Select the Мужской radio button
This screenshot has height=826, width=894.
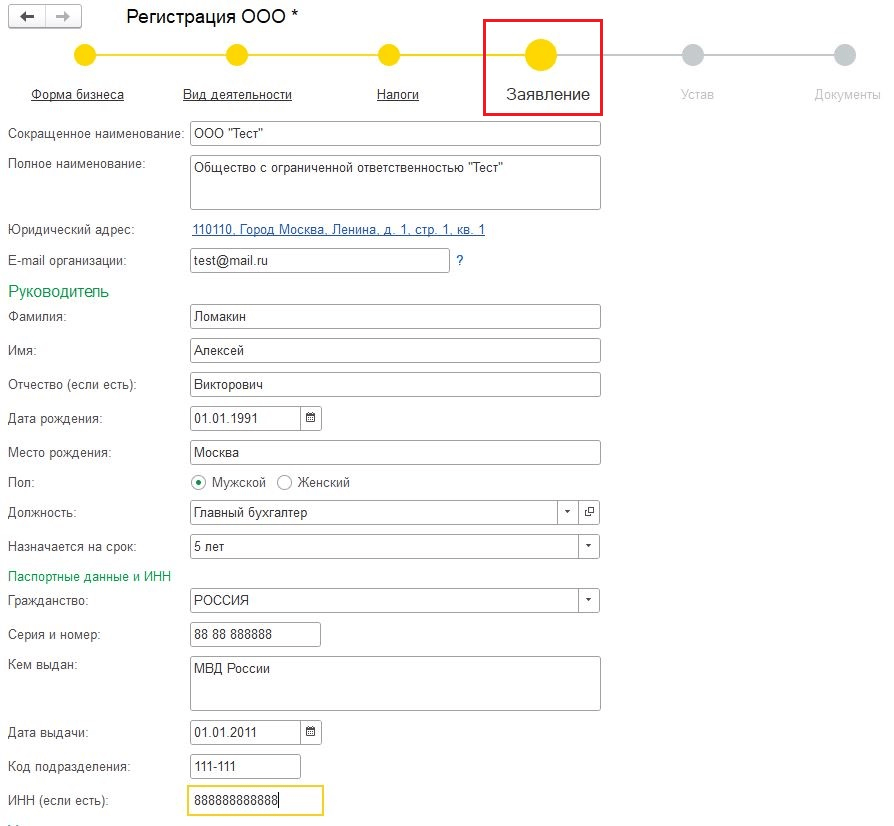(198, 482)
